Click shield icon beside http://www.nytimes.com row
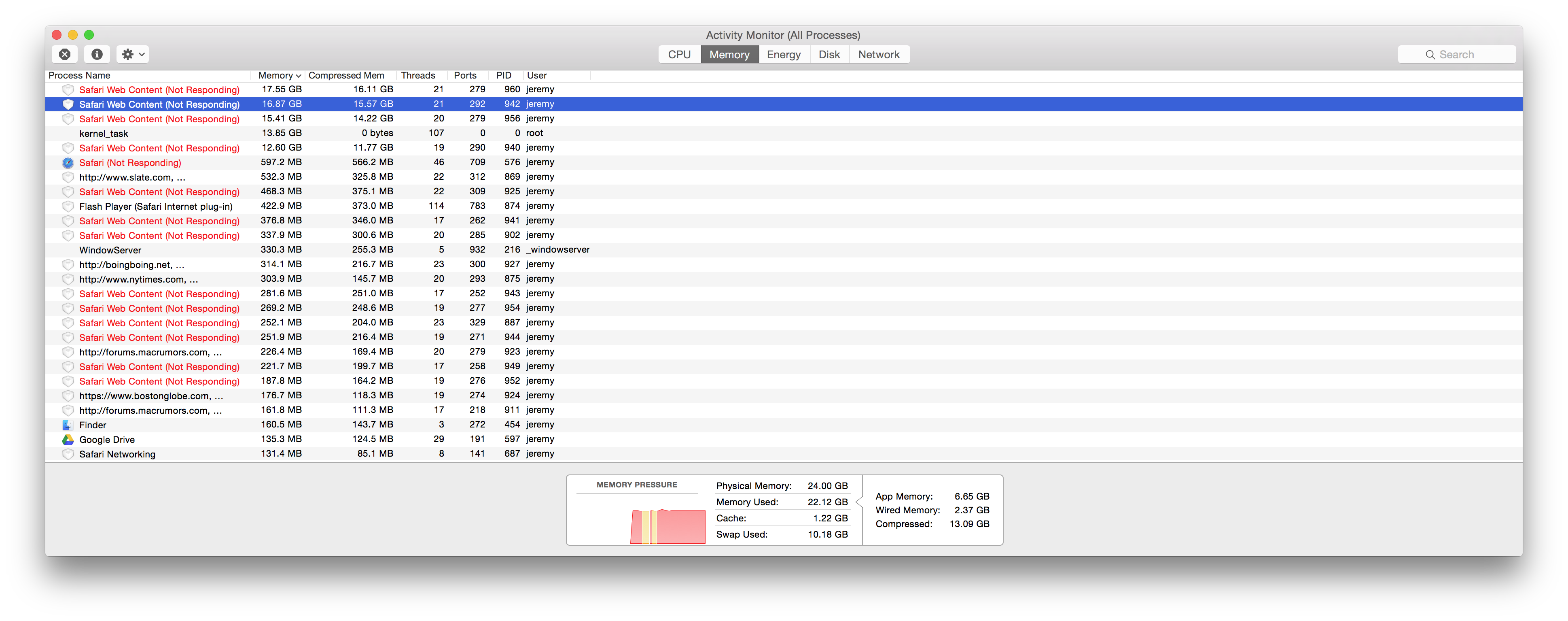The height and width of the screenshot is (621, 1568). point(68,279)
